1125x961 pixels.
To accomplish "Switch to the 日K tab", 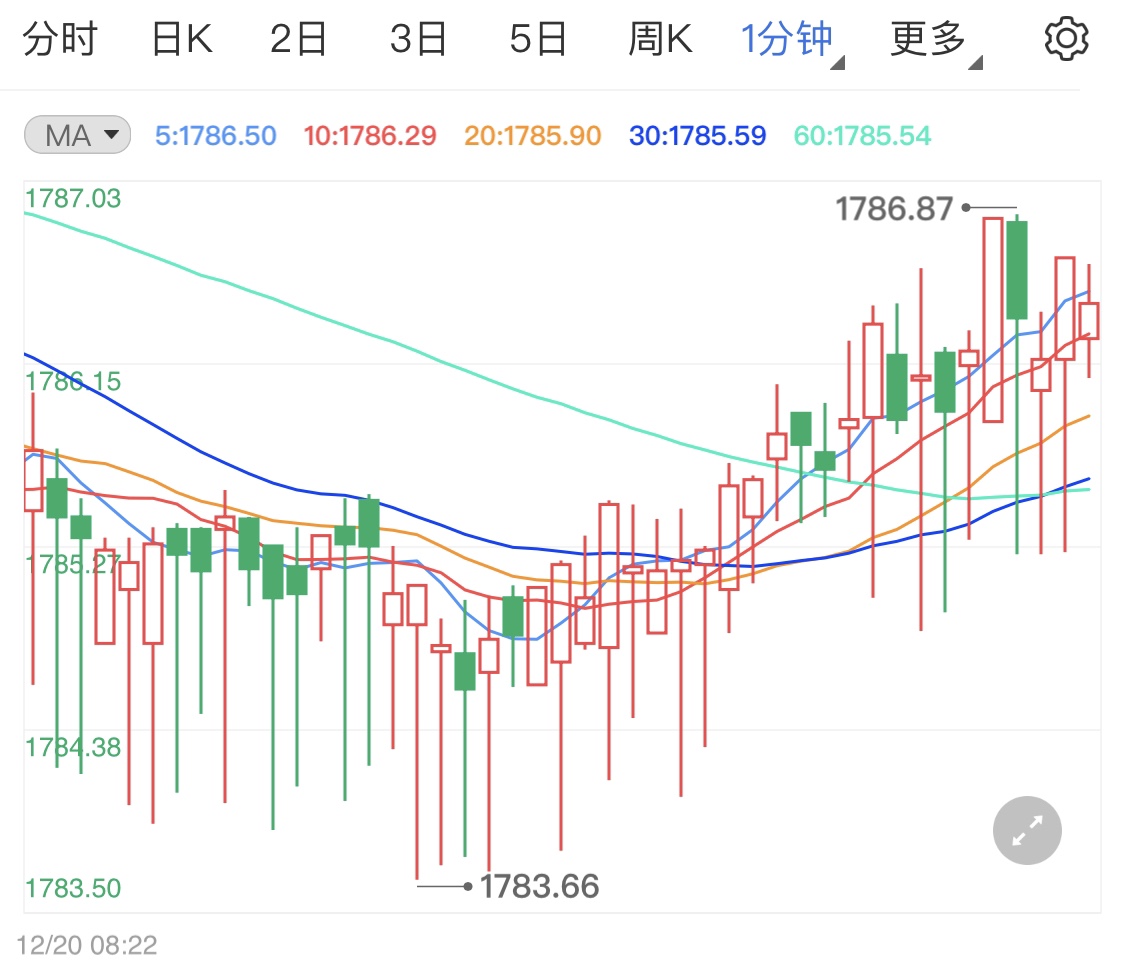I will [x=182, y=39].
